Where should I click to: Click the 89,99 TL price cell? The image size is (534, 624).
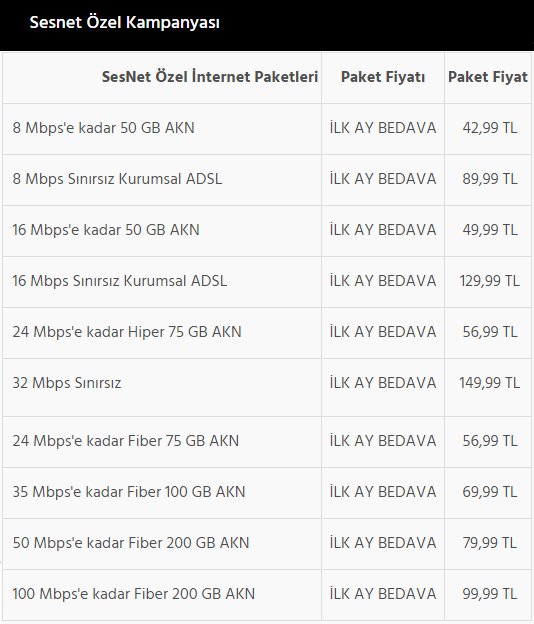[489, 179]
